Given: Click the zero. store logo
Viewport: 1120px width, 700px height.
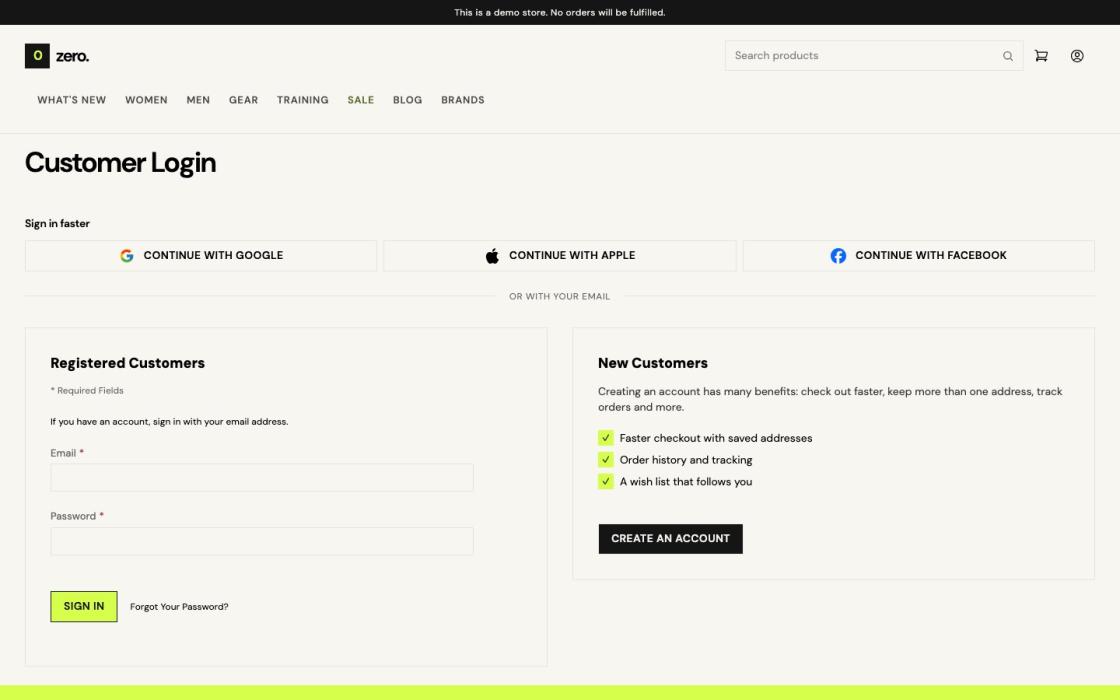Looking at the screenshot, I should tap(57, 56).
